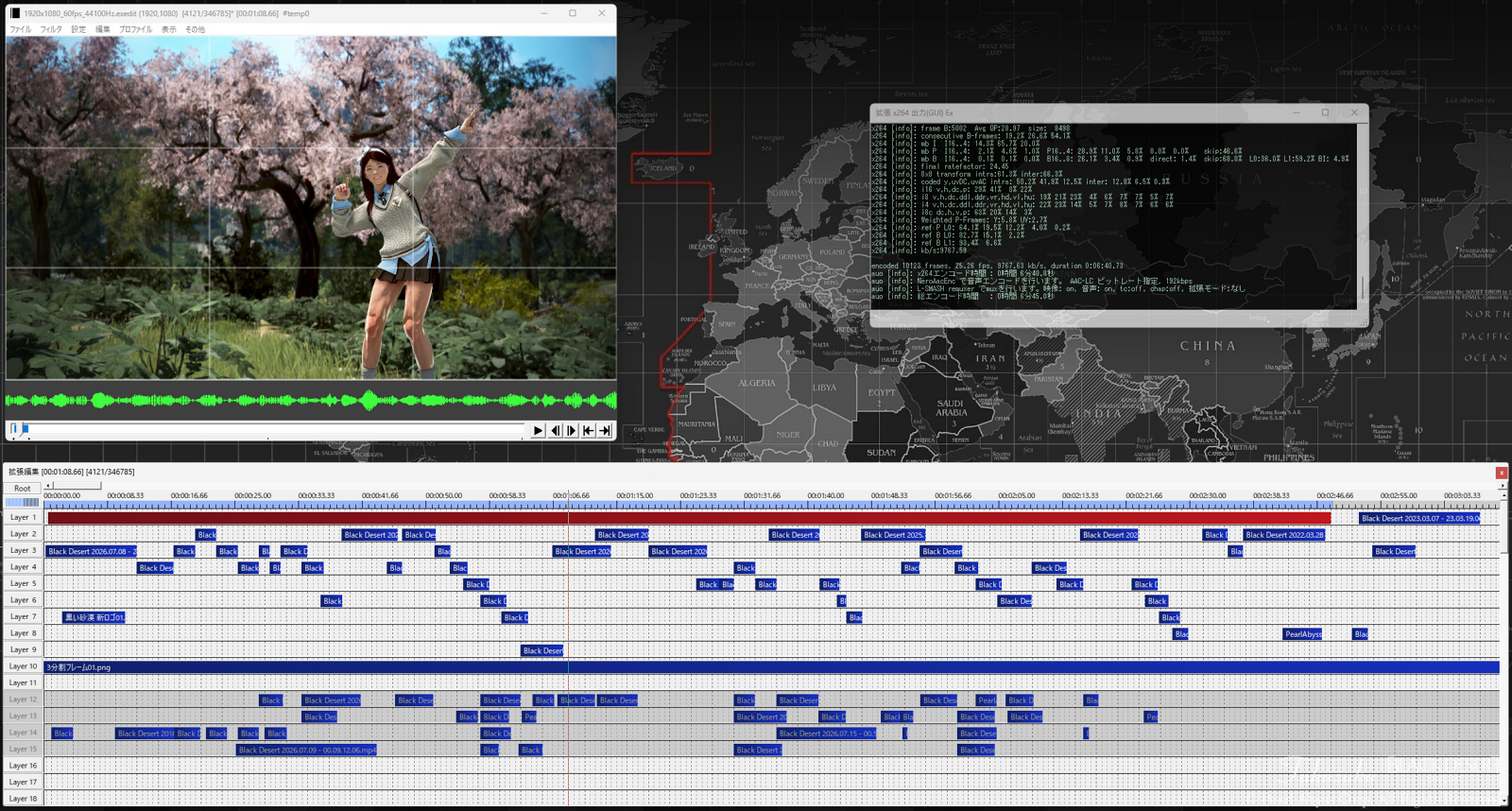Toggle visibility of Layer 1

[23, 518]
